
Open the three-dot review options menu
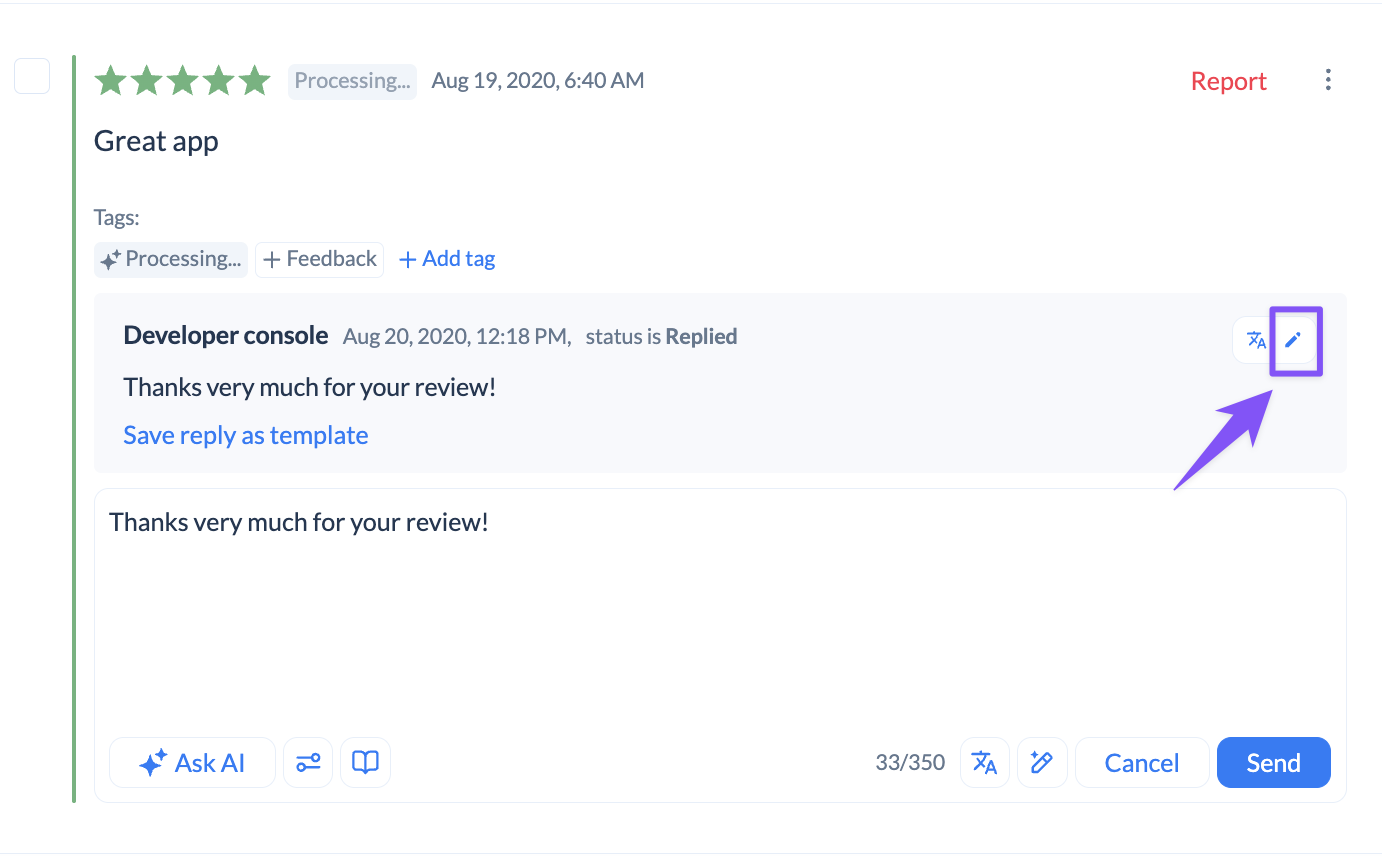(x=1328, y=80)
